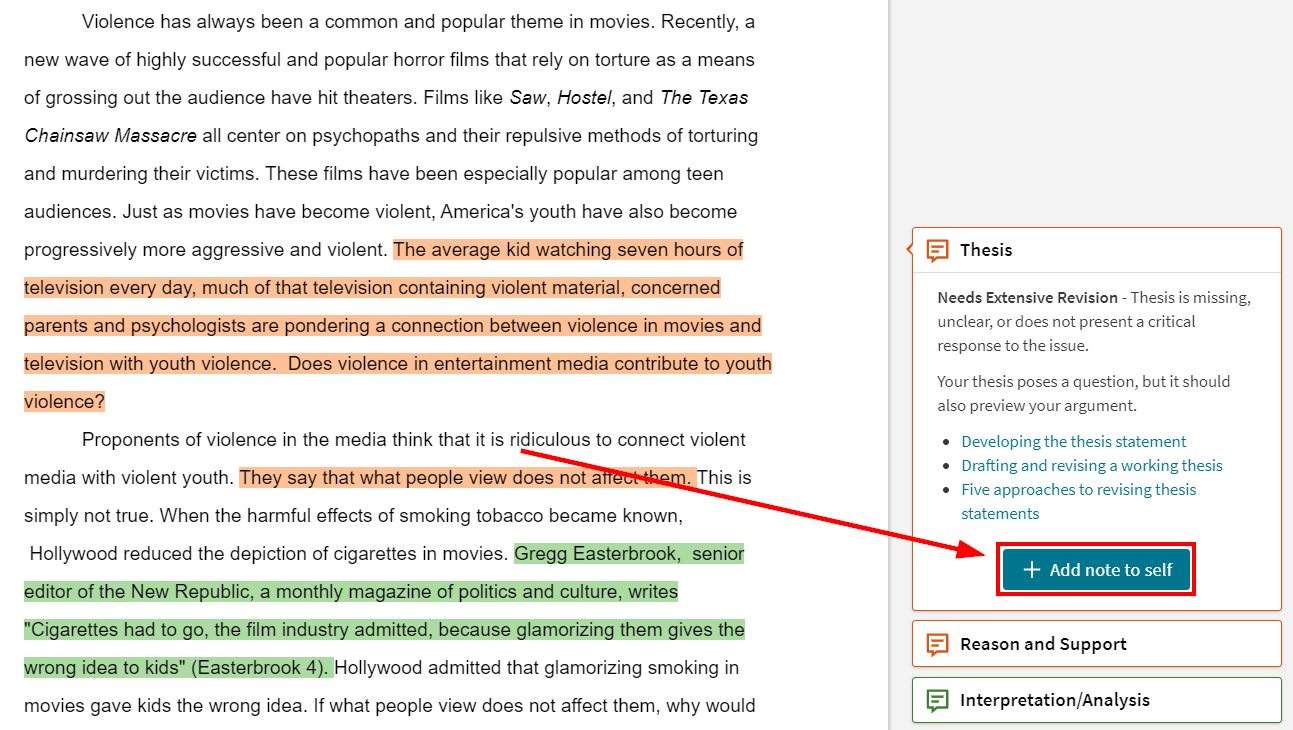
Task: Click the 'Needs Extensive Revision' rating label
Action: tap(1027, 297)
